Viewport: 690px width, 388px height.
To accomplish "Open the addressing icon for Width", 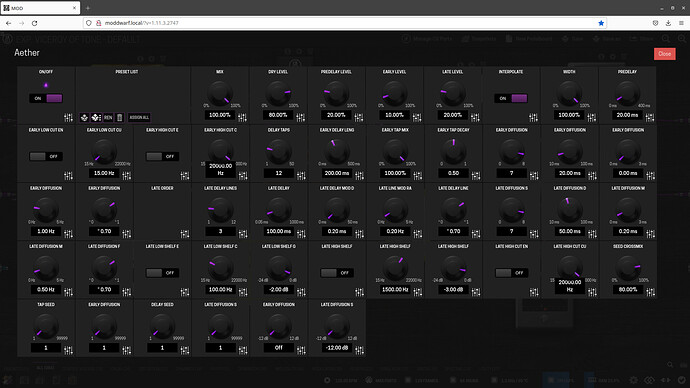I will click(592, 117).
